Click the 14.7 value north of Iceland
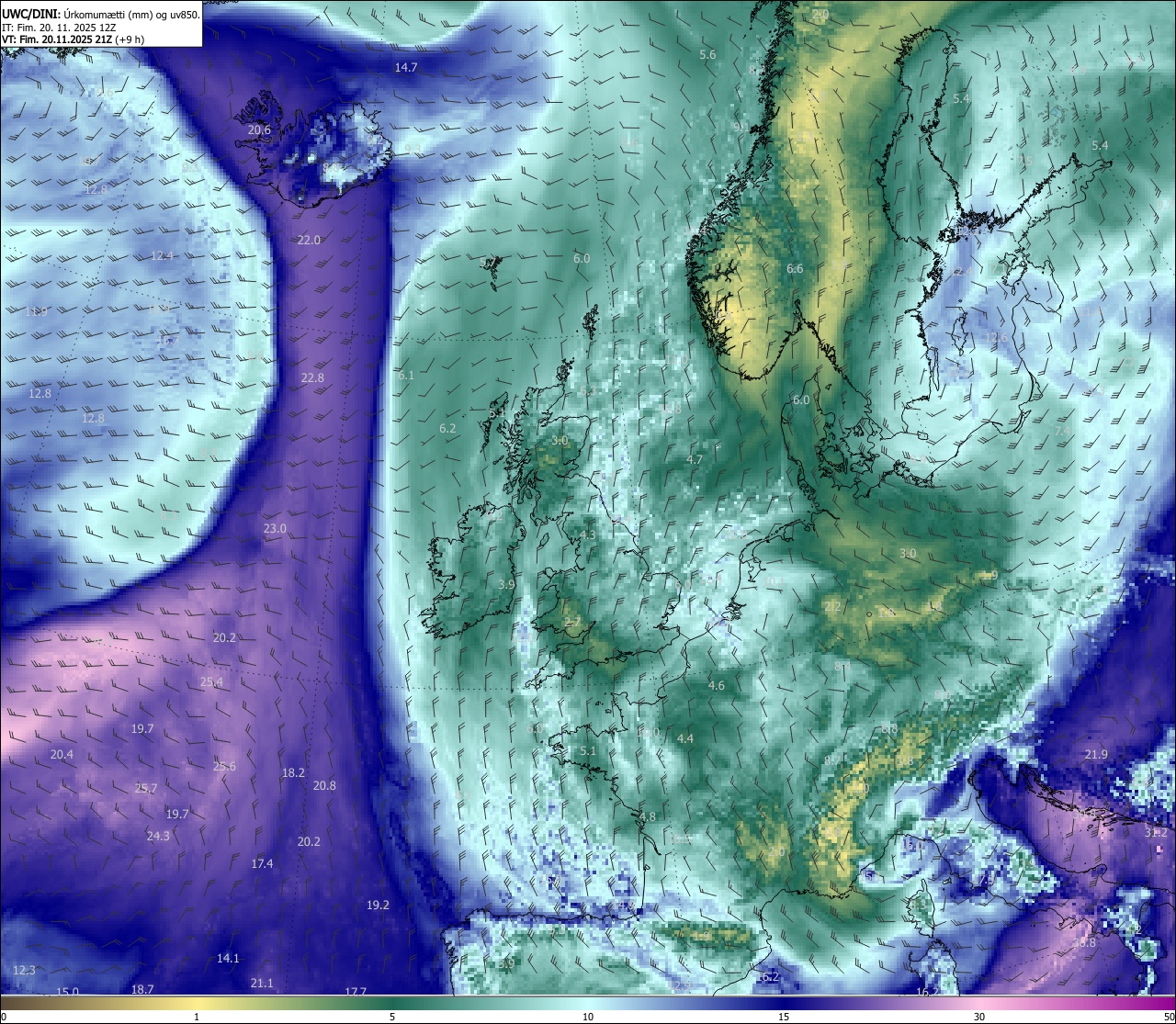 click(406, 68)
